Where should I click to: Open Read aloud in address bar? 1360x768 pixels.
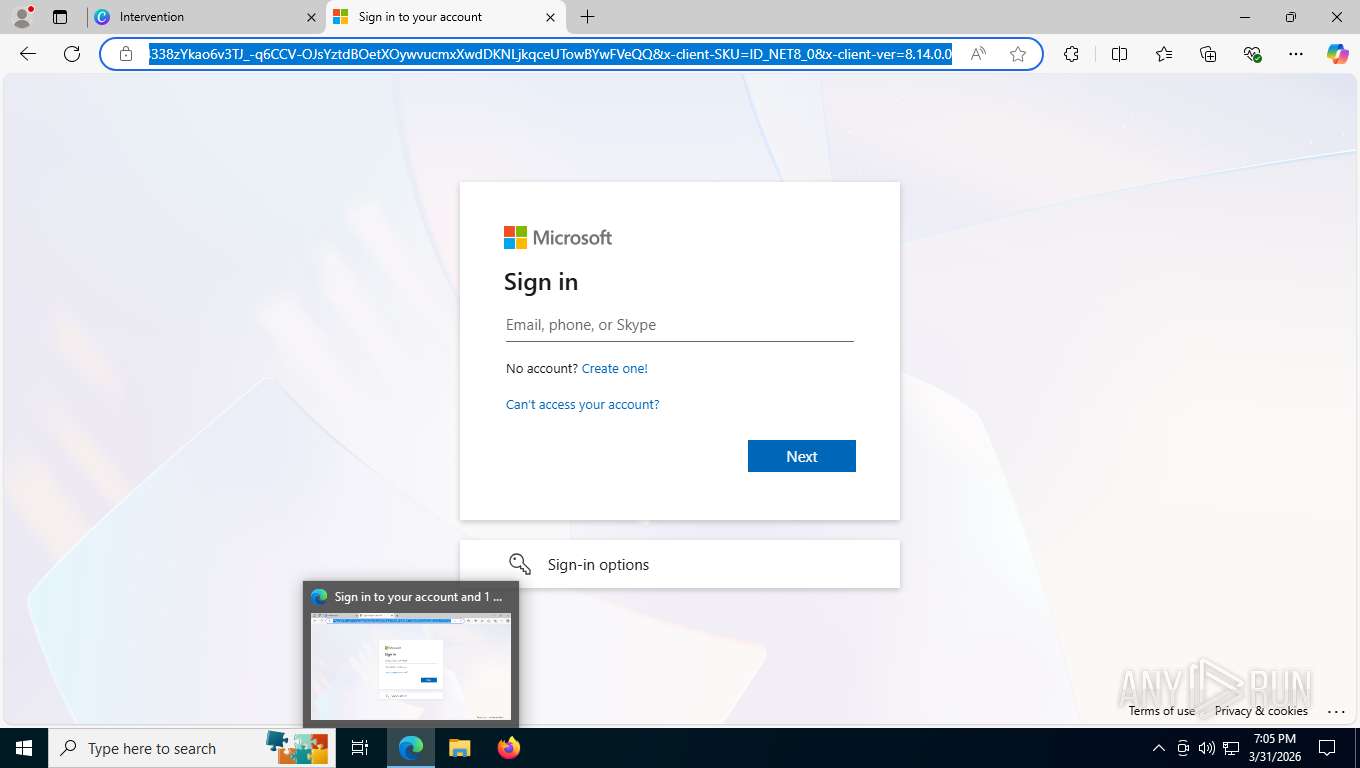pyautogui.click(x=978, y=54)
